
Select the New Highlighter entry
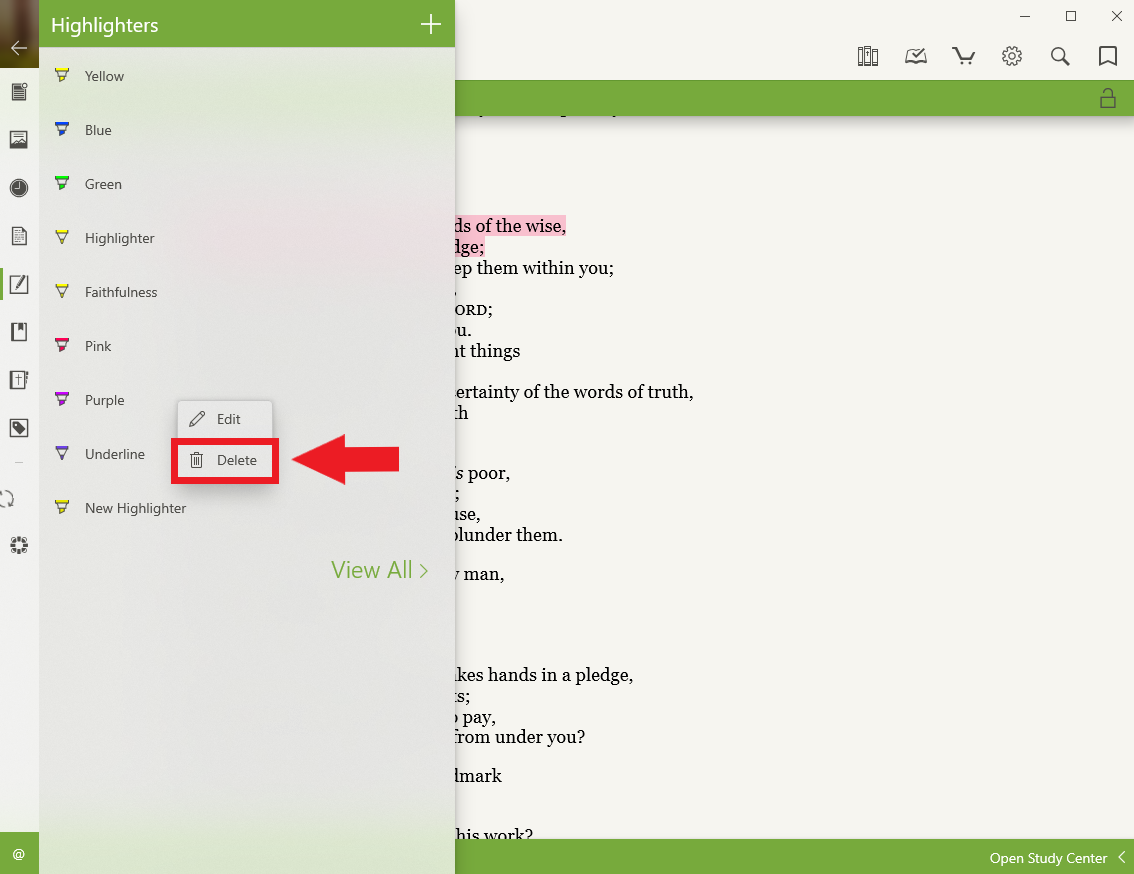pos(135,508)
